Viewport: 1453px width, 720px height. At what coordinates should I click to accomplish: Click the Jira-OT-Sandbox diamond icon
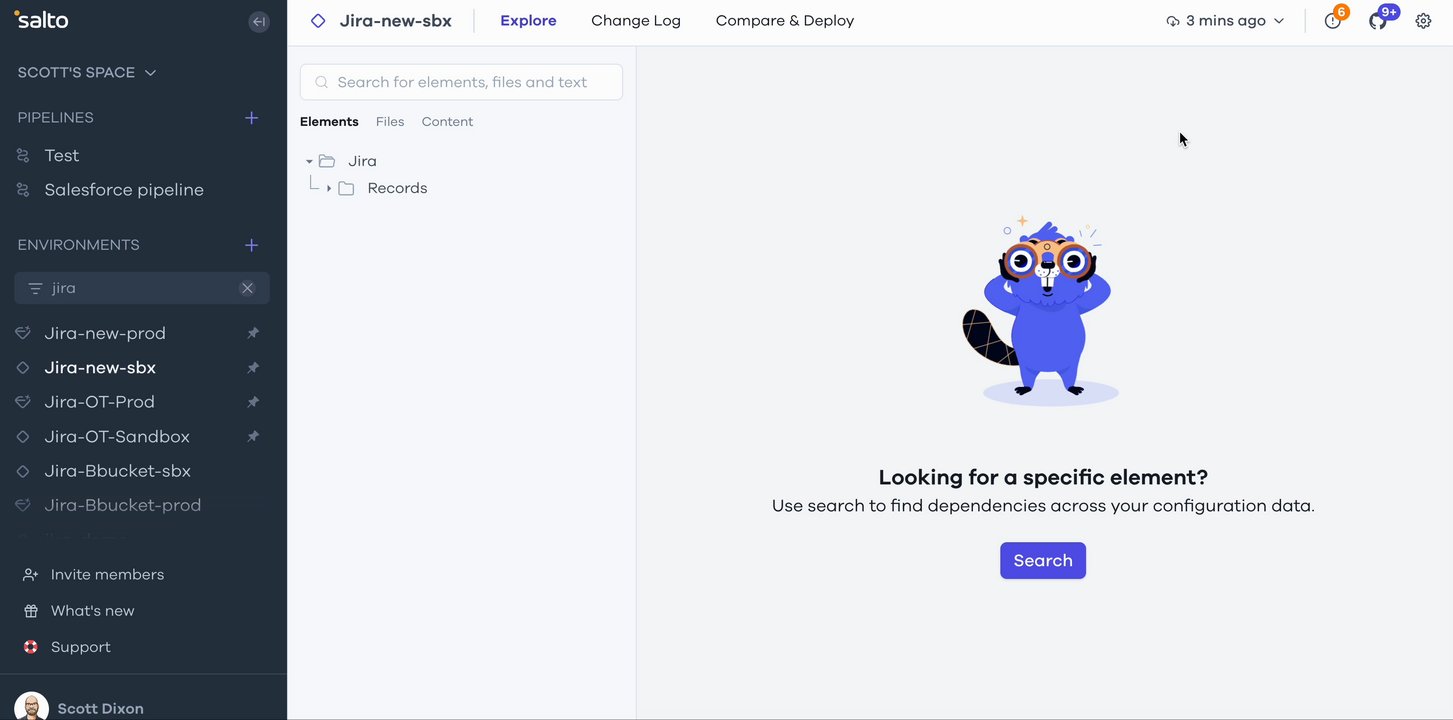pos(23,437)
